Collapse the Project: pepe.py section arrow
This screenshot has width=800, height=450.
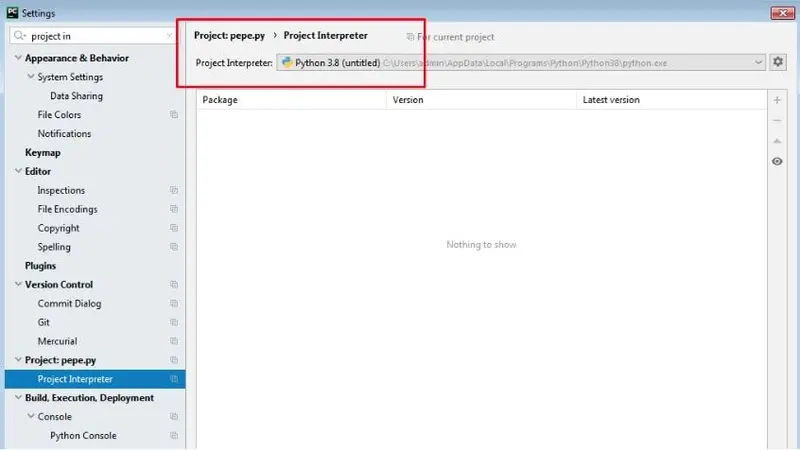click(18, 360)
